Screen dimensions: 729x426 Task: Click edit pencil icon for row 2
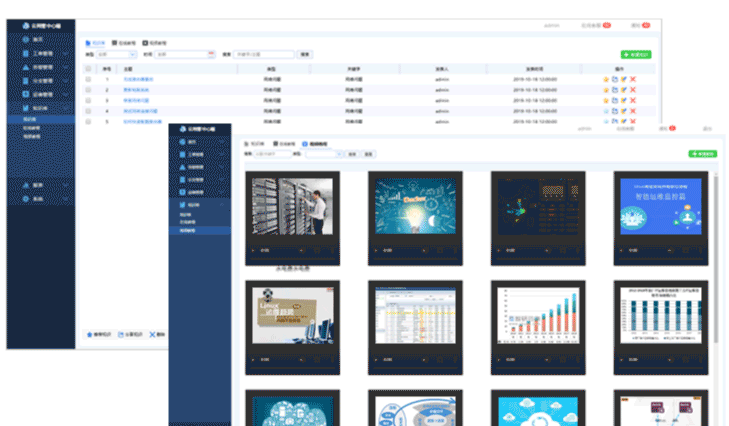coord(623,90)
